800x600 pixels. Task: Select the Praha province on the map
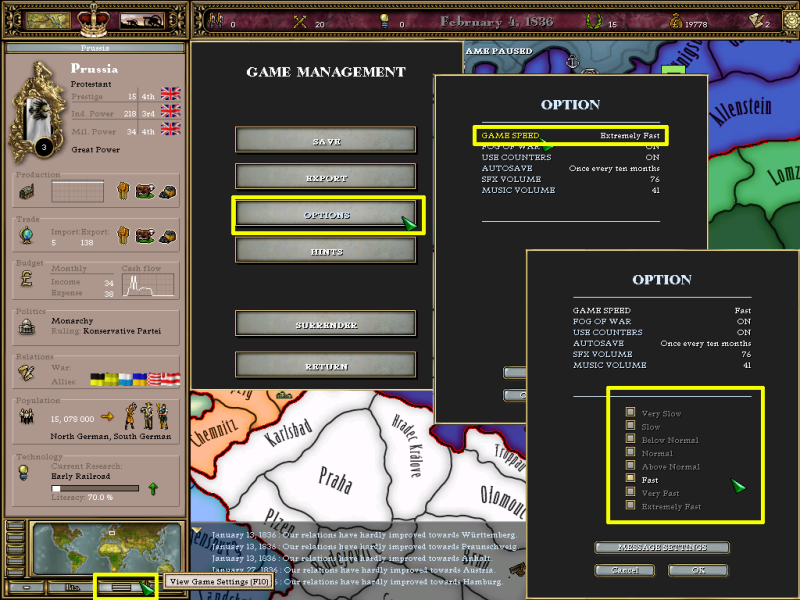pyautogui.click(x=335, y=480)
